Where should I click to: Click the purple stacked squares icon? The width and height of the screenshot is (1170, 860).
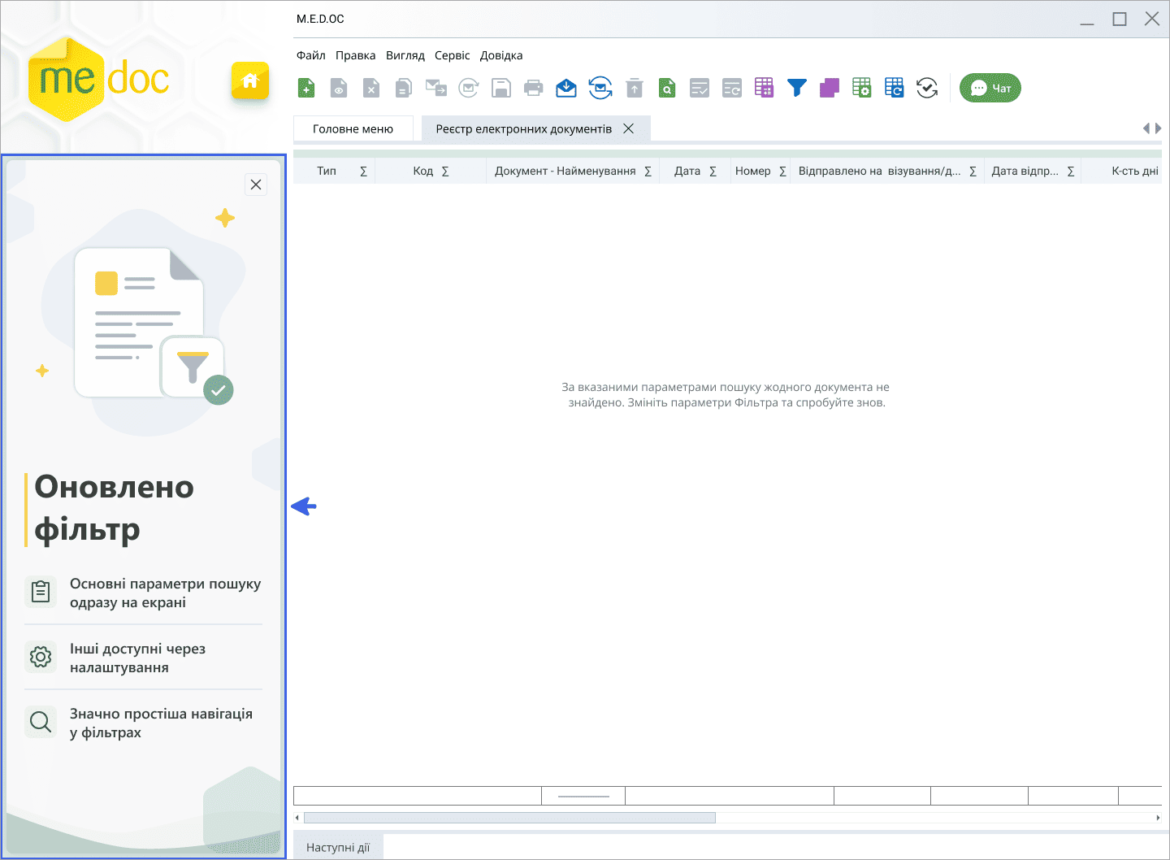(x=829, y=88)
